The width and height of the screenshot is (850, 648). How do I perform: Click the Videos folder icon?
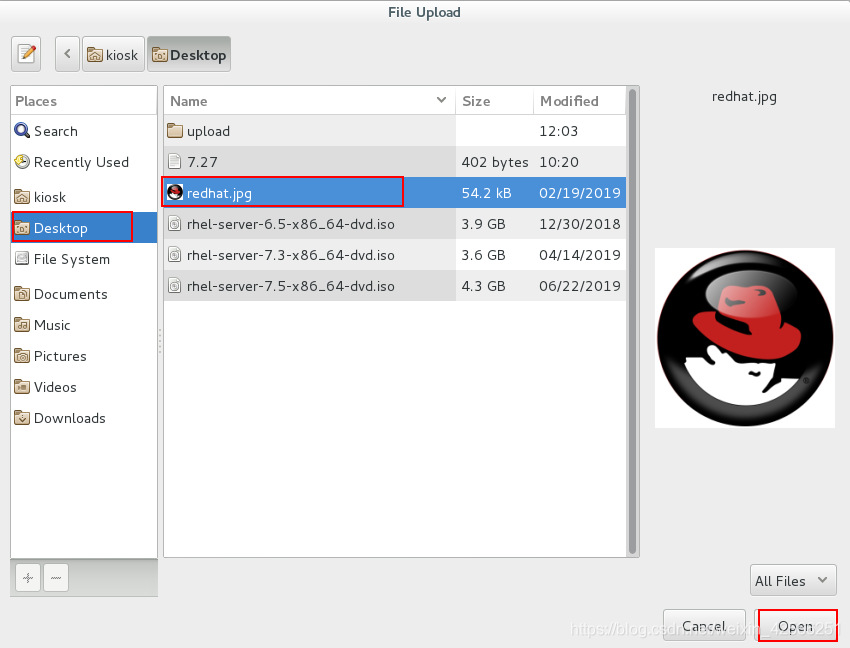tap(22, 387)
